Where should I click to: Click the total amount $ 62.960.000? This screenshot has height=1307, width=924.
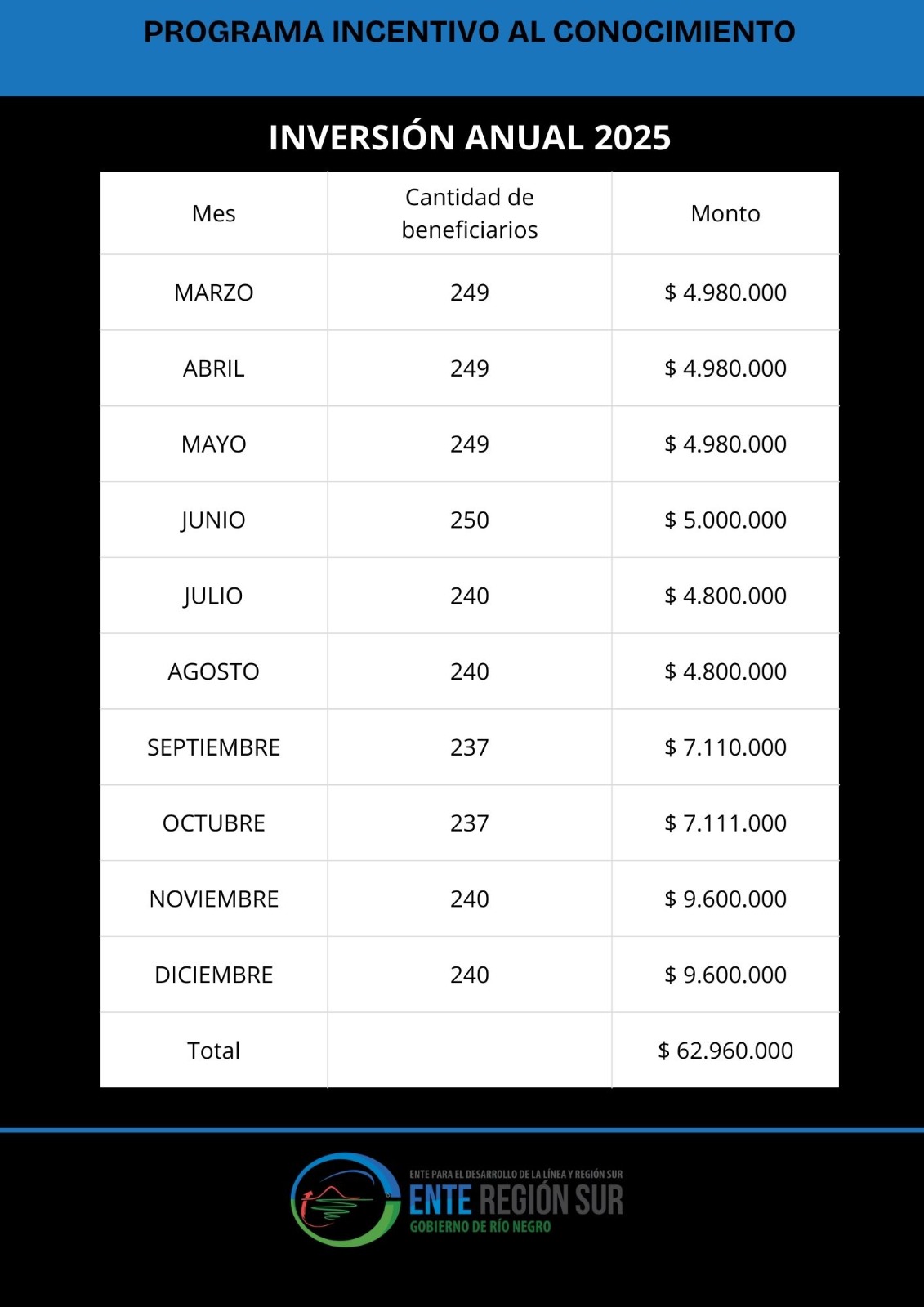click(725, 1051)
